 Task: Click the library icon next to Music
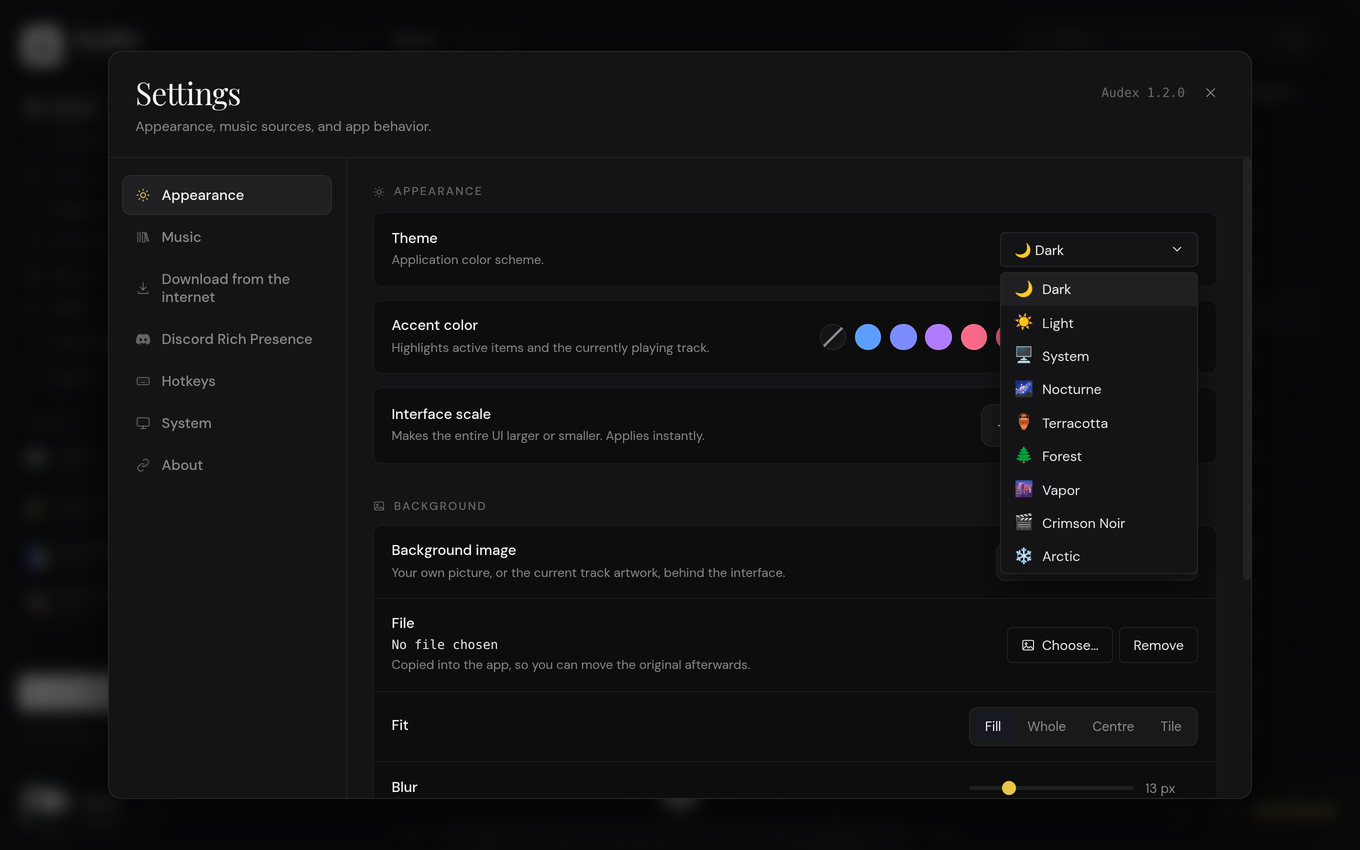pyautogui.click(x=143, y=237)
